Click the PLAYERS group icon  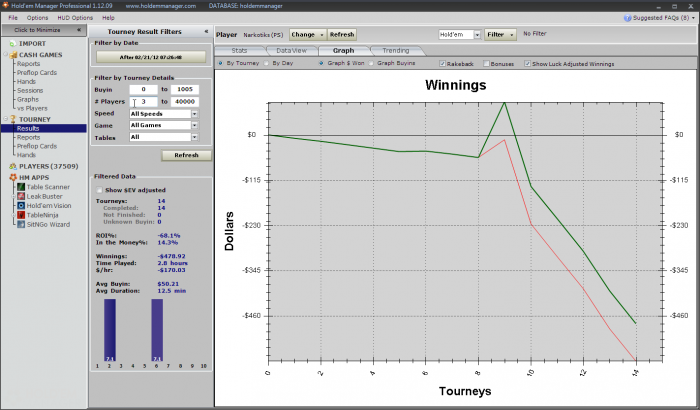[13, 166]
